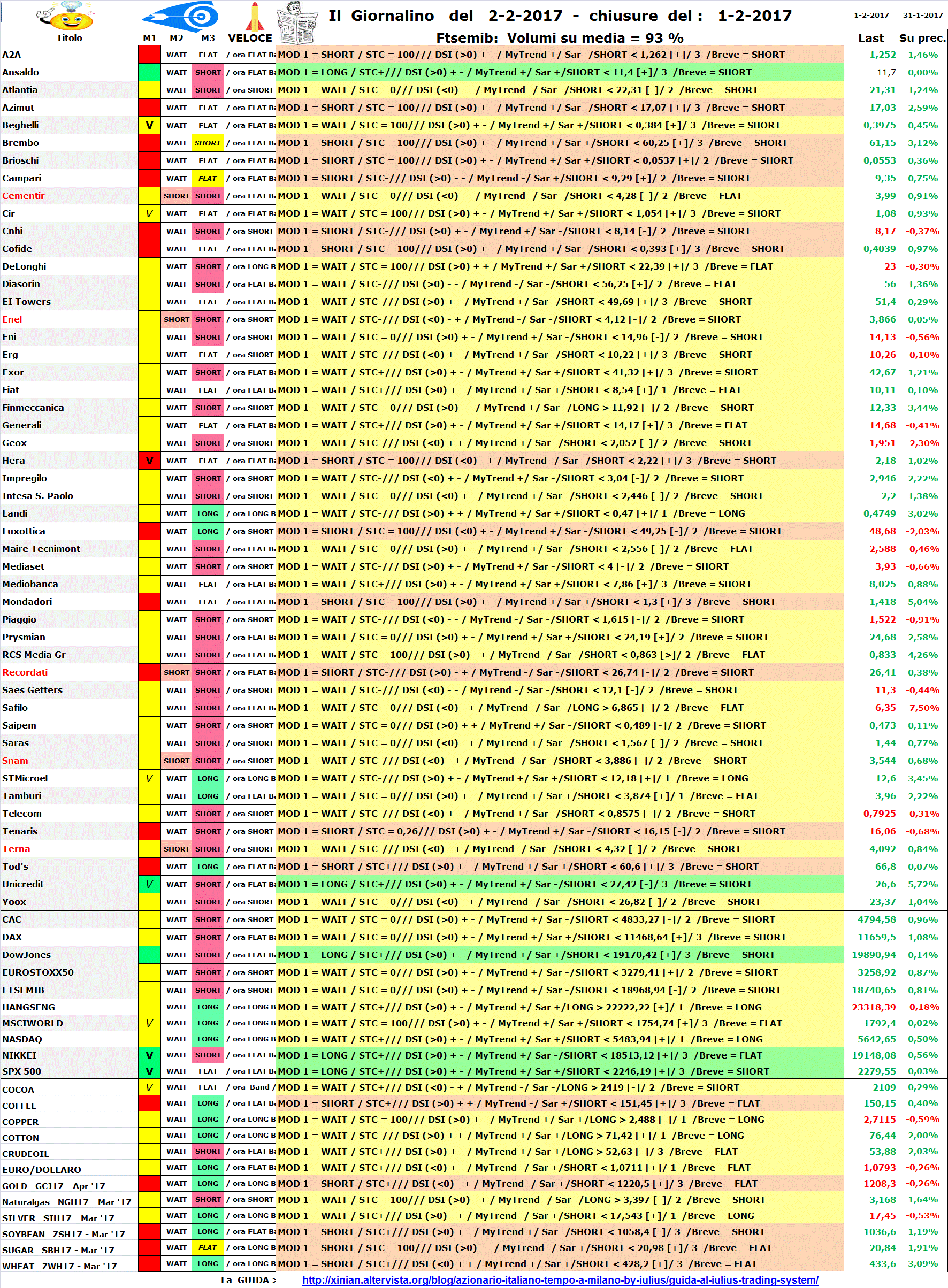Image resolution: width=948 pixels, height=1288 pixels.
Task: Select the Recordati stock name
Action: click(x=25, y=672)
